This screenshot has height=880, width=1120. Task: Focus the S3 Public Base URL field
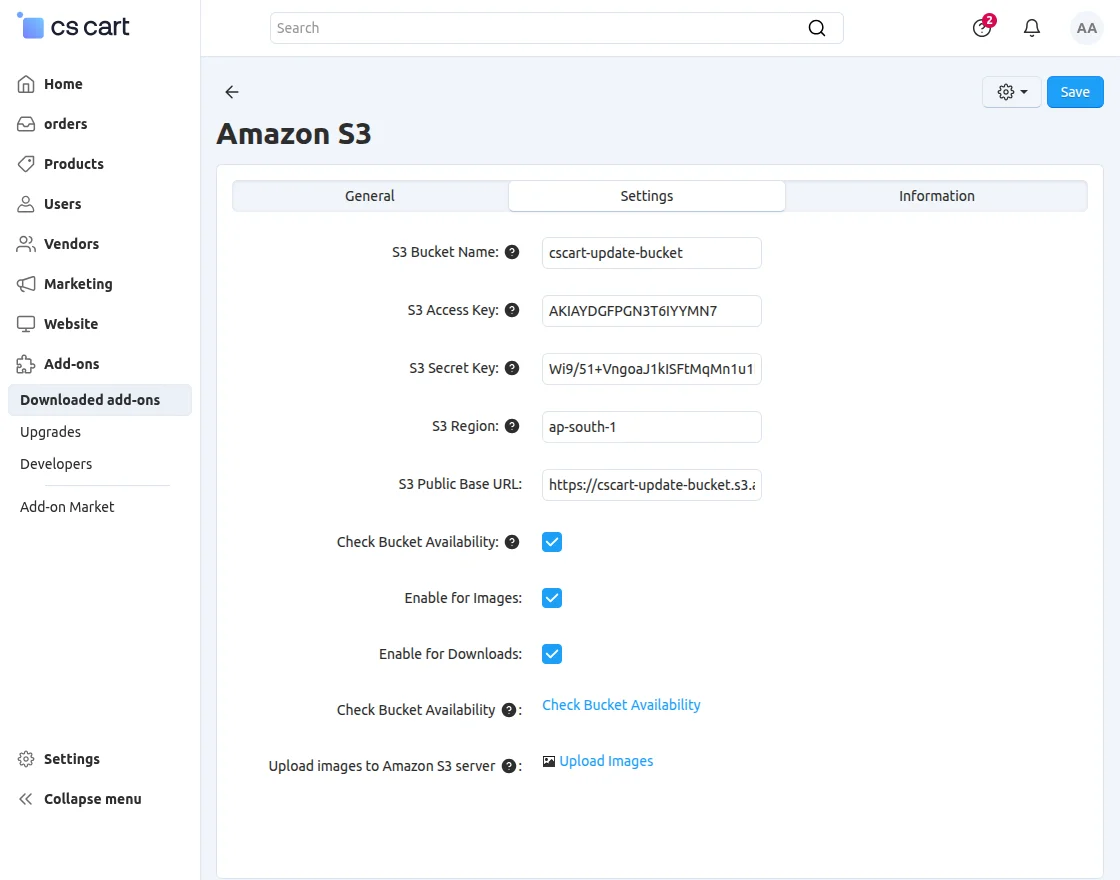coord(651,484)
